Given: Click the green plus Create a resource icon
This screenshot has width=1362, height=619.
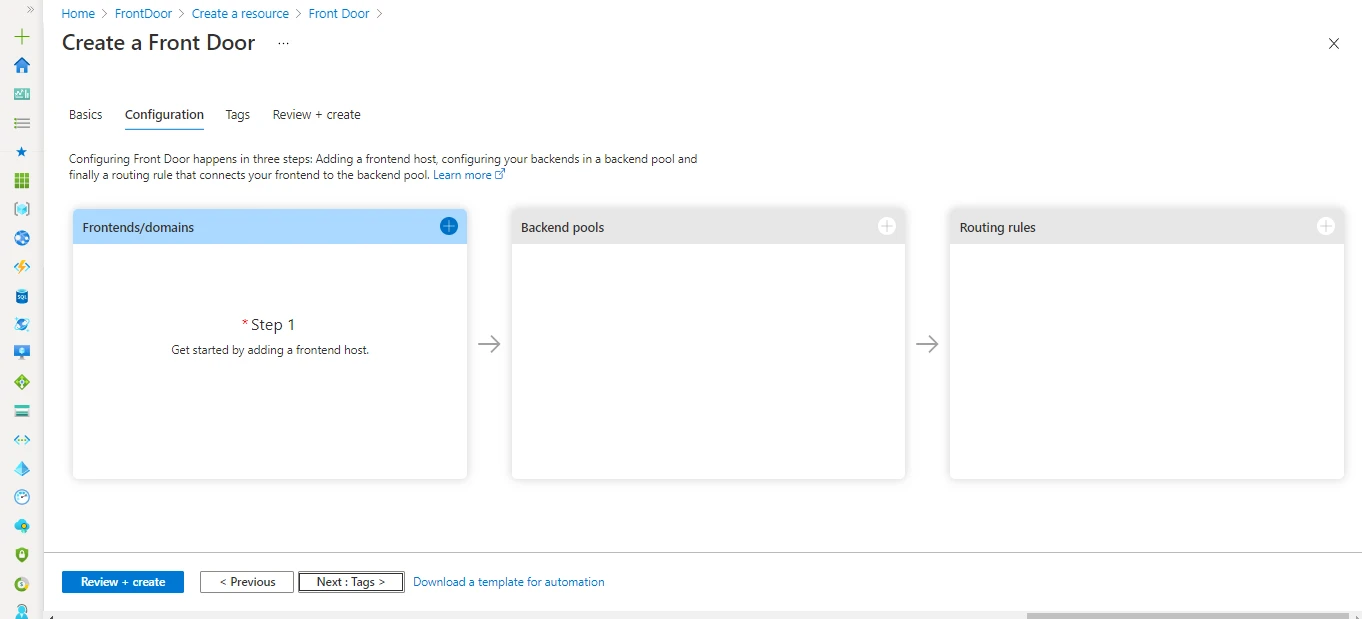Looking at the screenshot, I should pos(22,37).
